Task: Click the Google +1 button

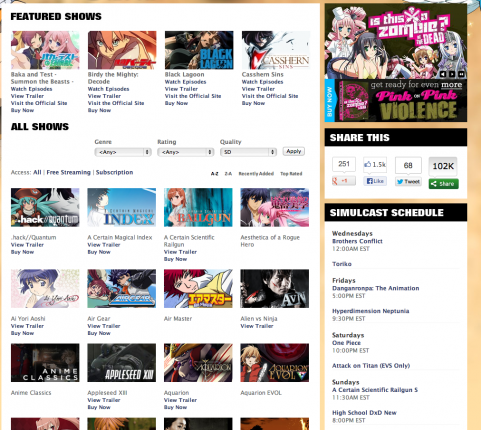Action: 344,181
